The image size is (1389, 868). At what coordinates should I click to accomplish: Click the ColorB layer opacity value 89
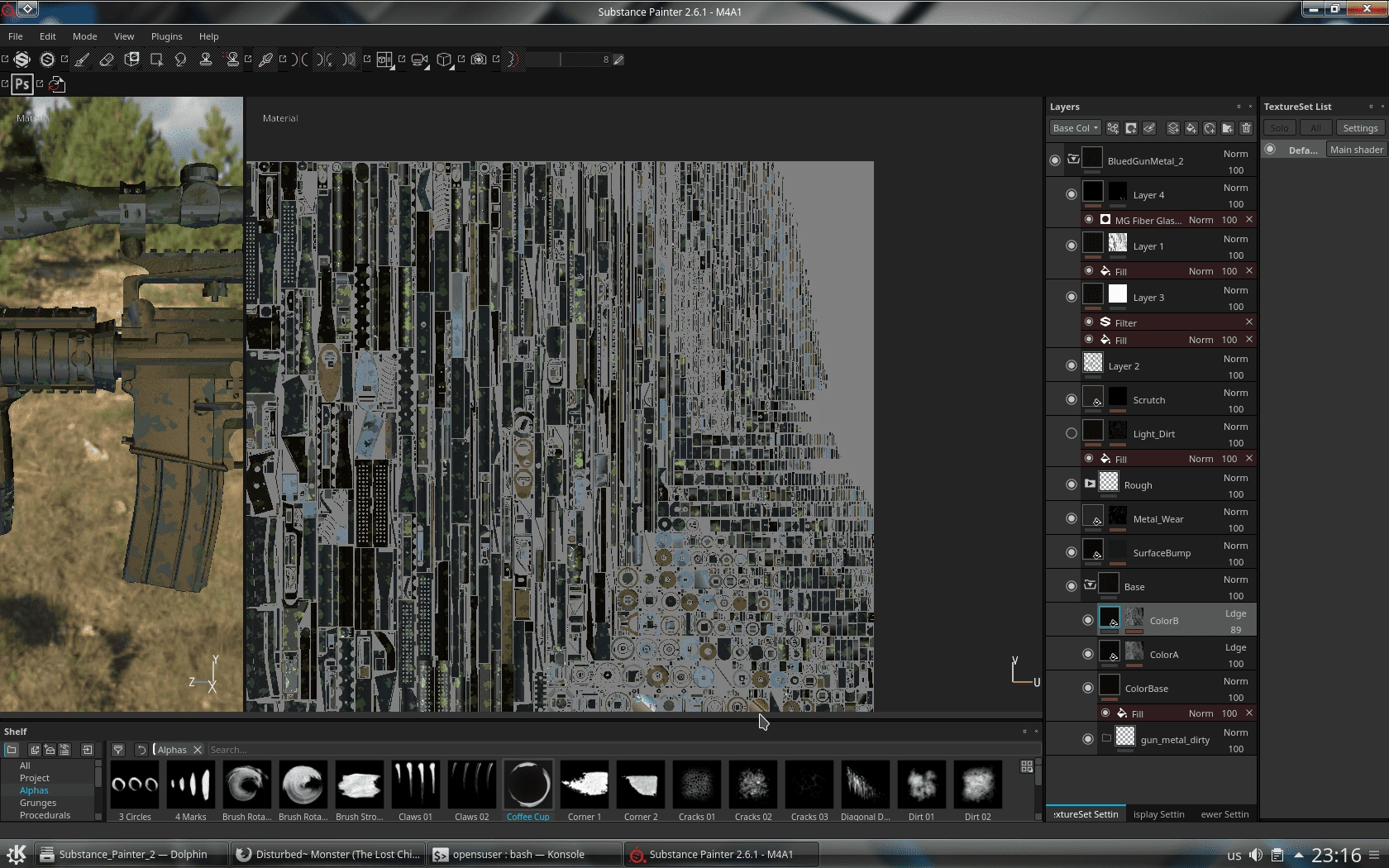[x=1235, y=630]
